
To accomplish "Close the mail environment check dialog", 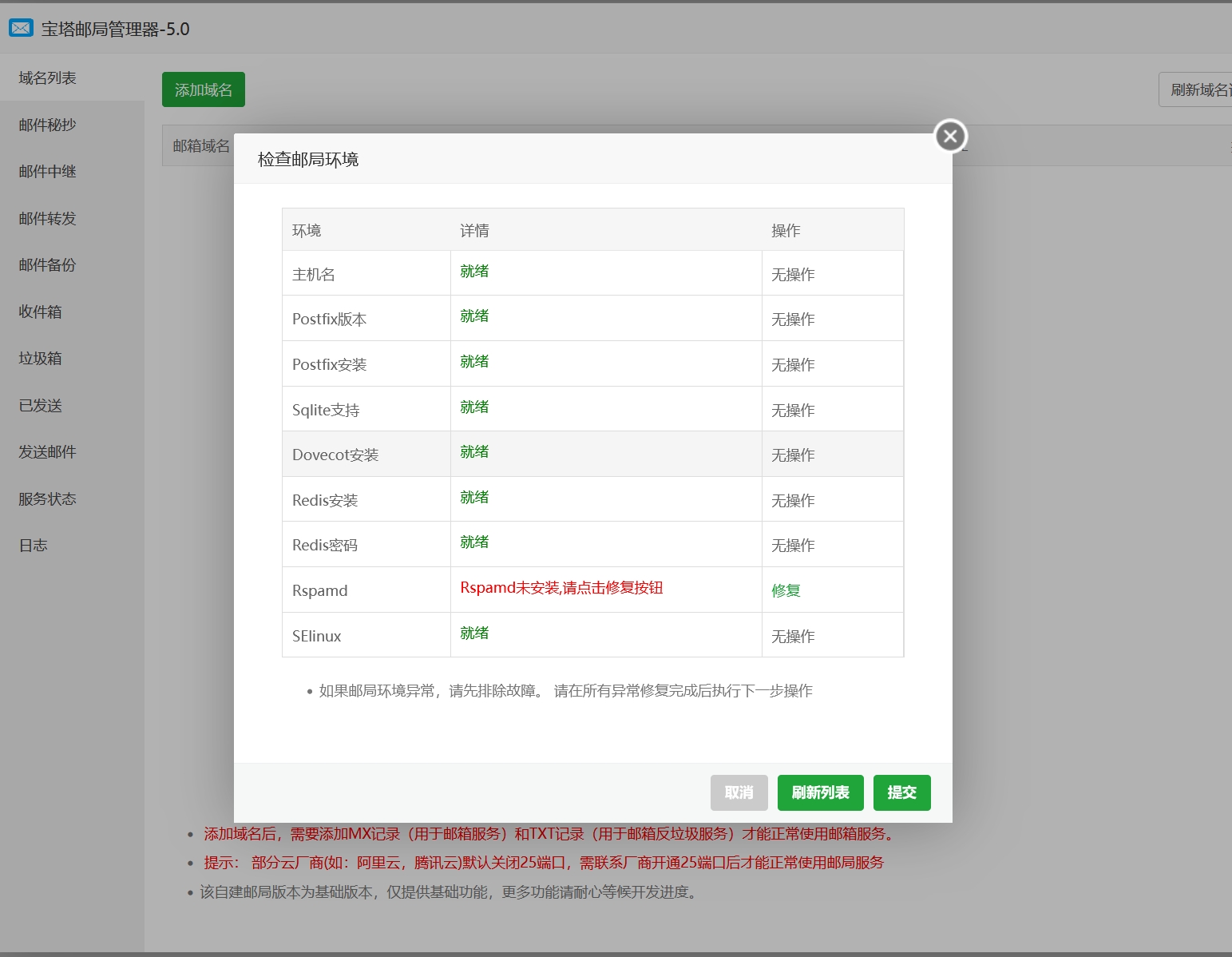I will (x=950, y=137).
